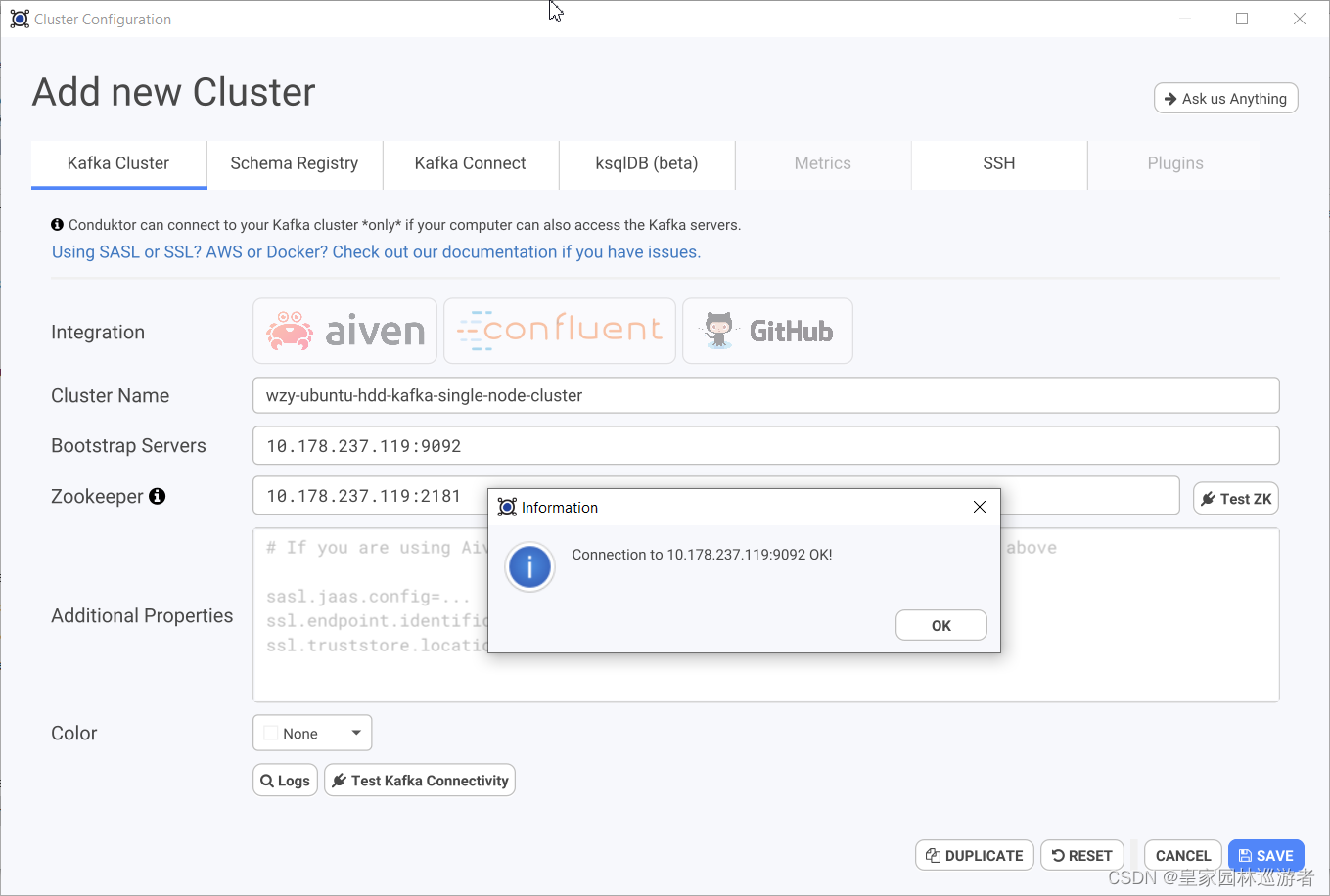Click the blue information icon in dialog
Image resolution: width=1330 pixels, height=896 pixels.
[529, 566]
